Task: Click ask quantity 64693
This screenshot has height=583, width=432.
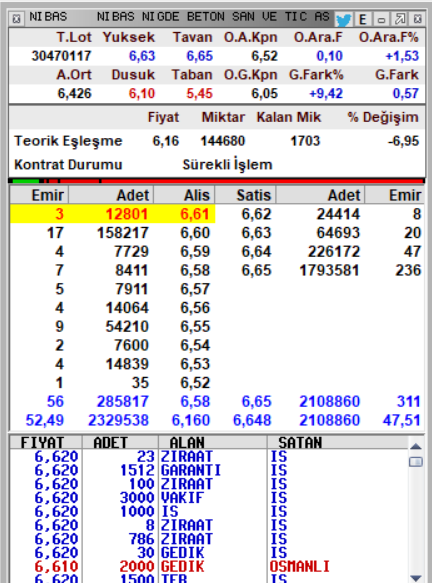Action: [338, 233]
